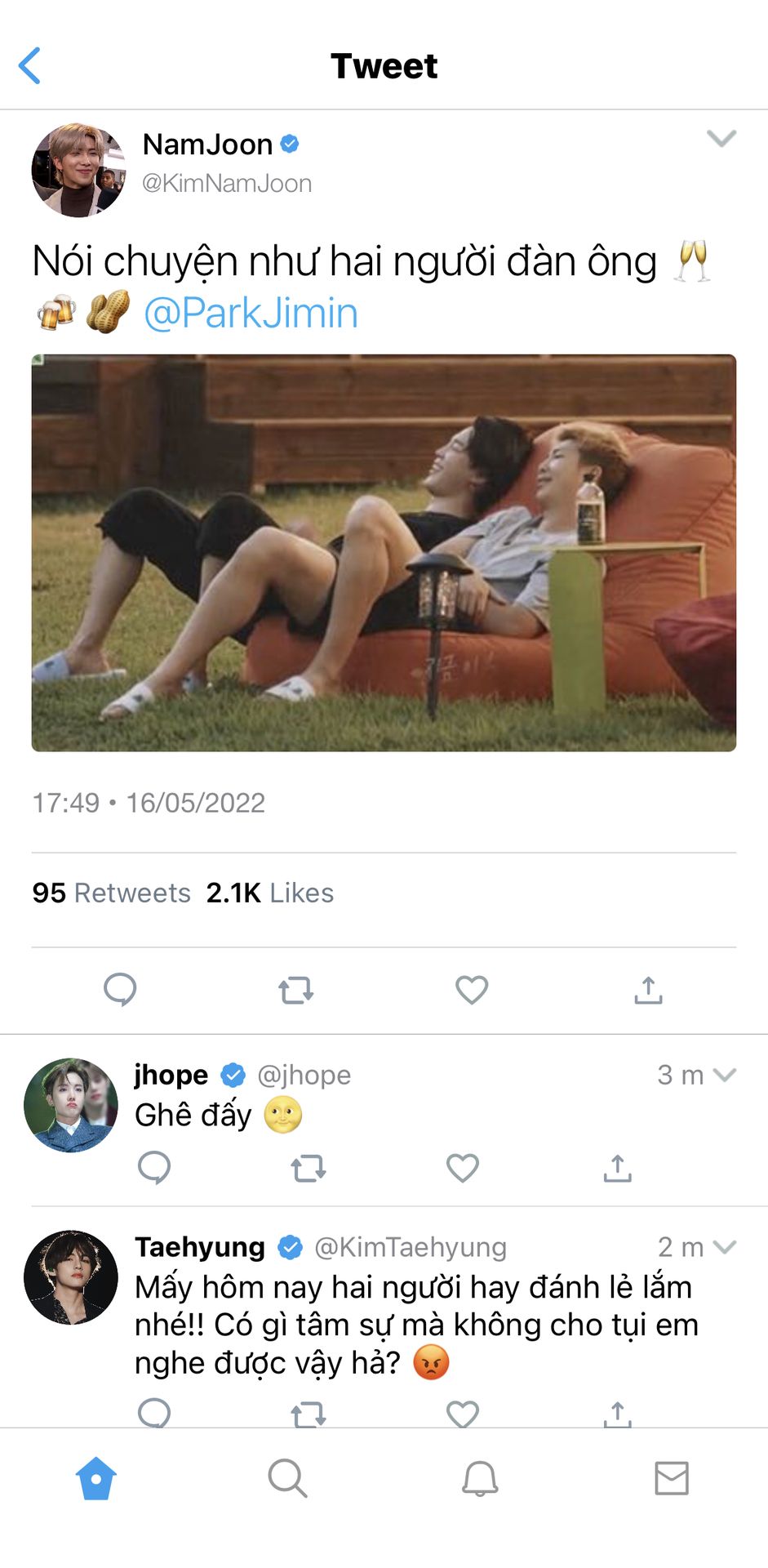Screen dimensions: 768x1568
Task: Open options chevron on NamJoon's tweet
Action: tap(721, 138)
